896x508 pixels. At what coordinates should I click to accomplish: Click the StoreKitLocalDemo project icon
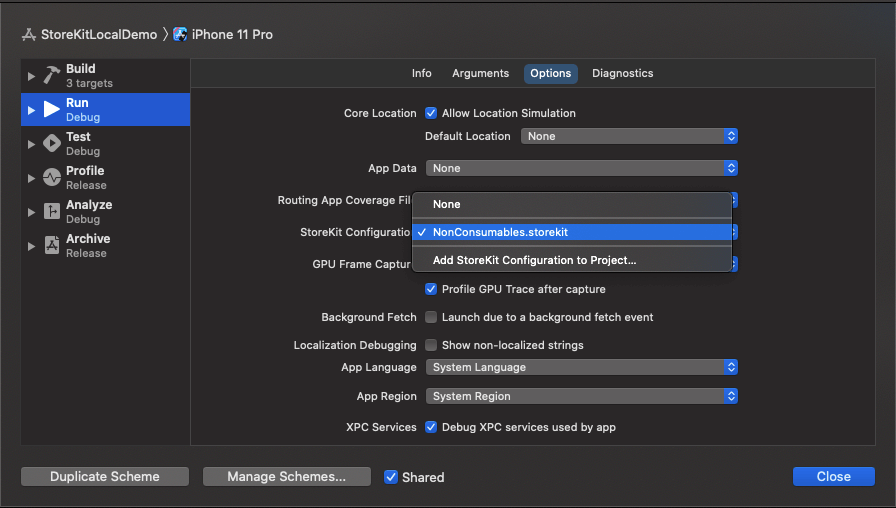pyautogui.click(x=29, y=34)
